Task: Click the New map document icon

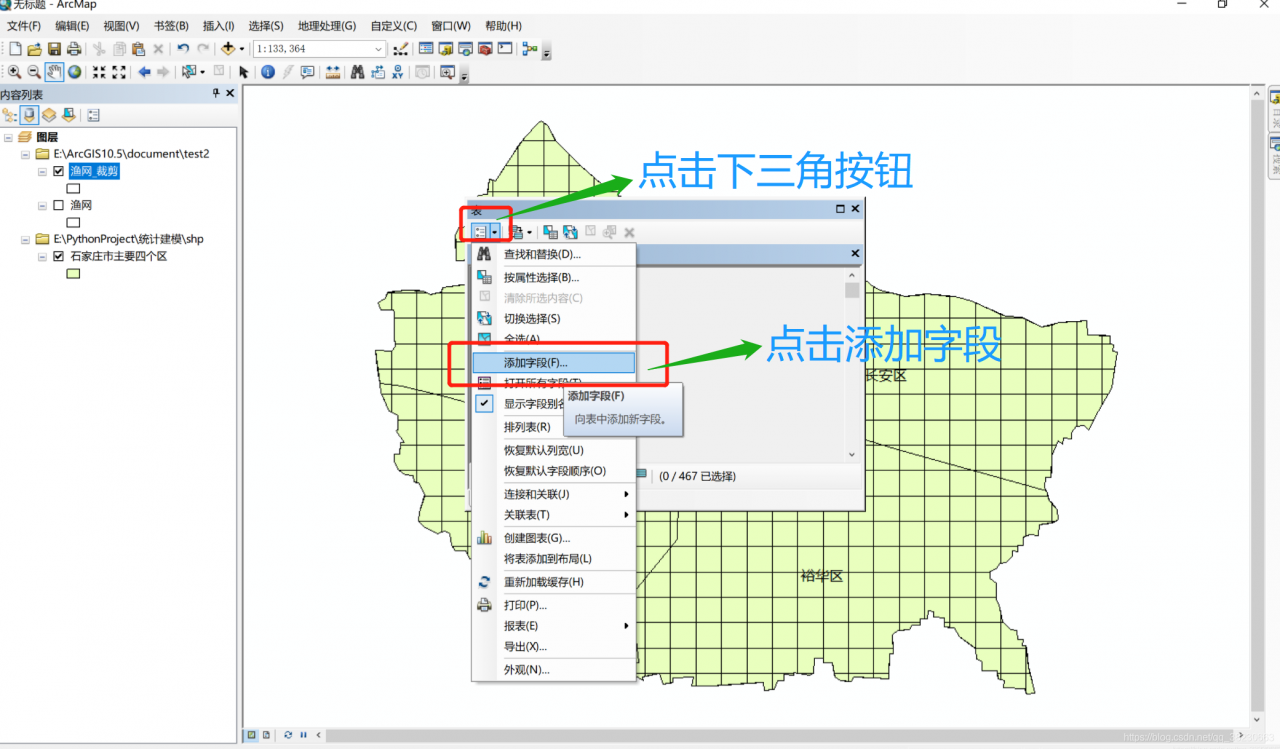Action: coord(15,48)
